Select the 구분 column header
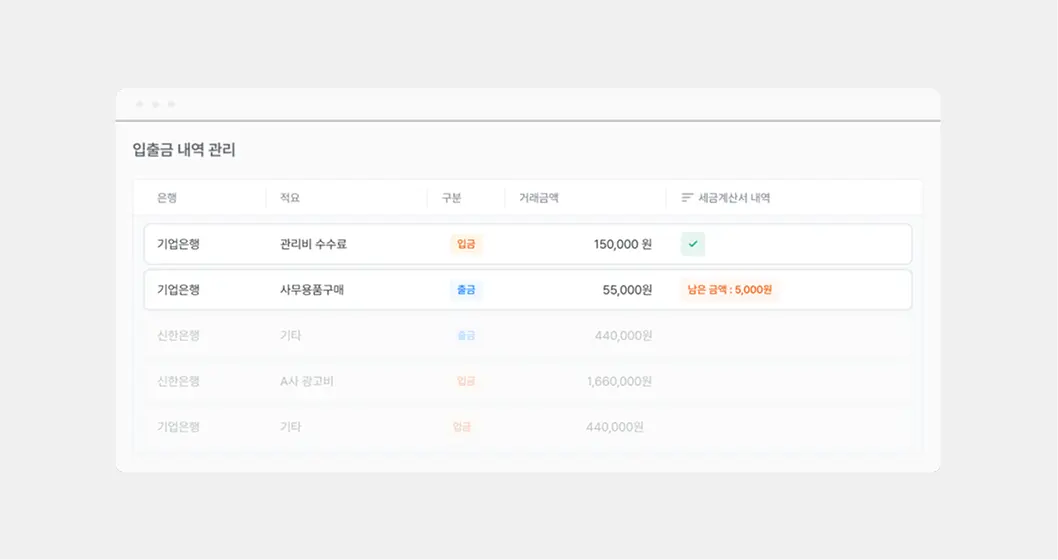 (451, 198)
